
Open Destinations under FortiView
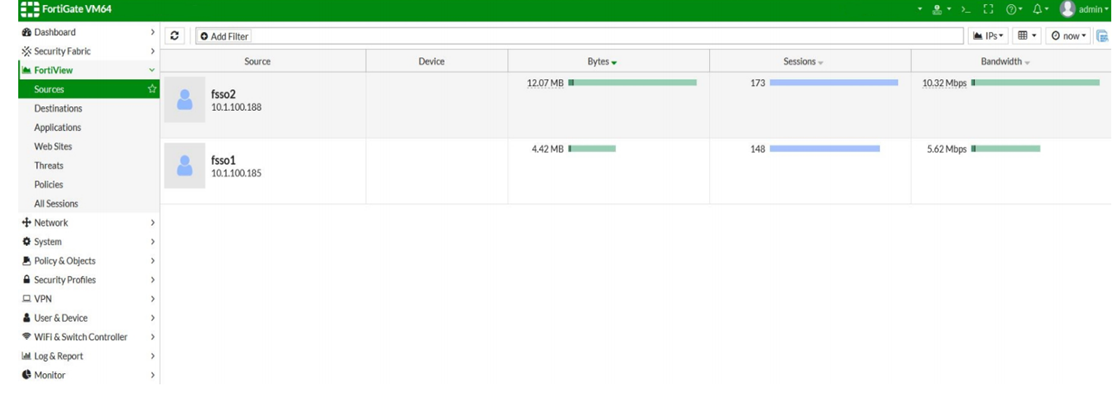click(x=58, y=108)
